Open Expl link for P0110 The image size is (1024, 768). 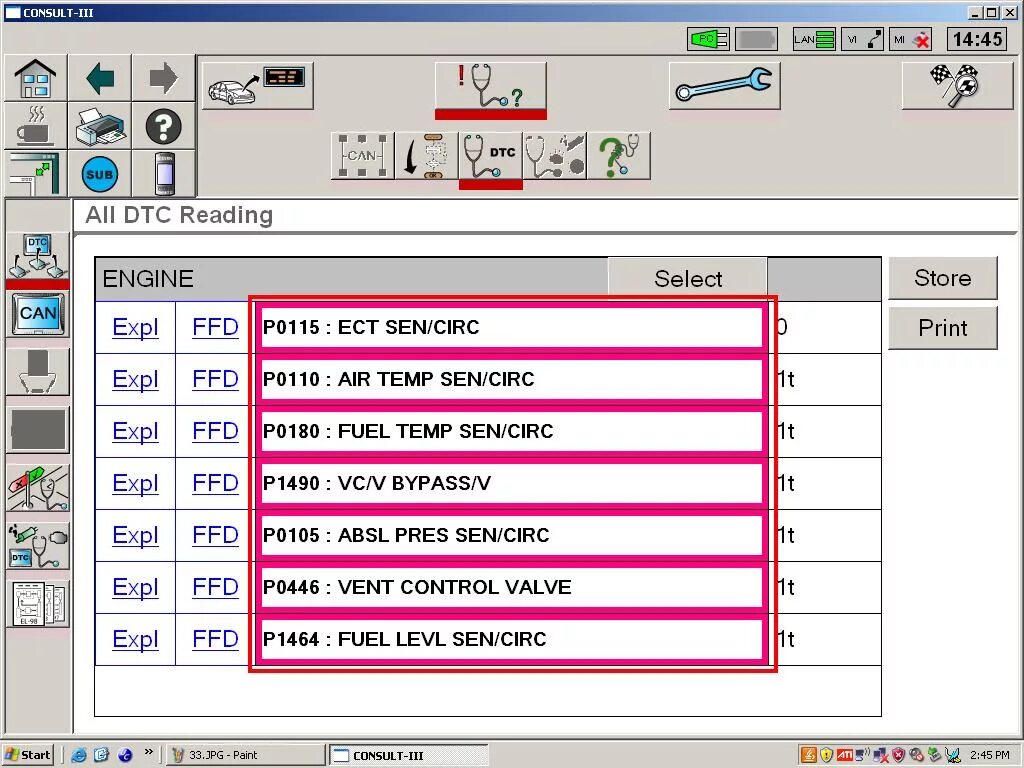(x=135, y=379)
